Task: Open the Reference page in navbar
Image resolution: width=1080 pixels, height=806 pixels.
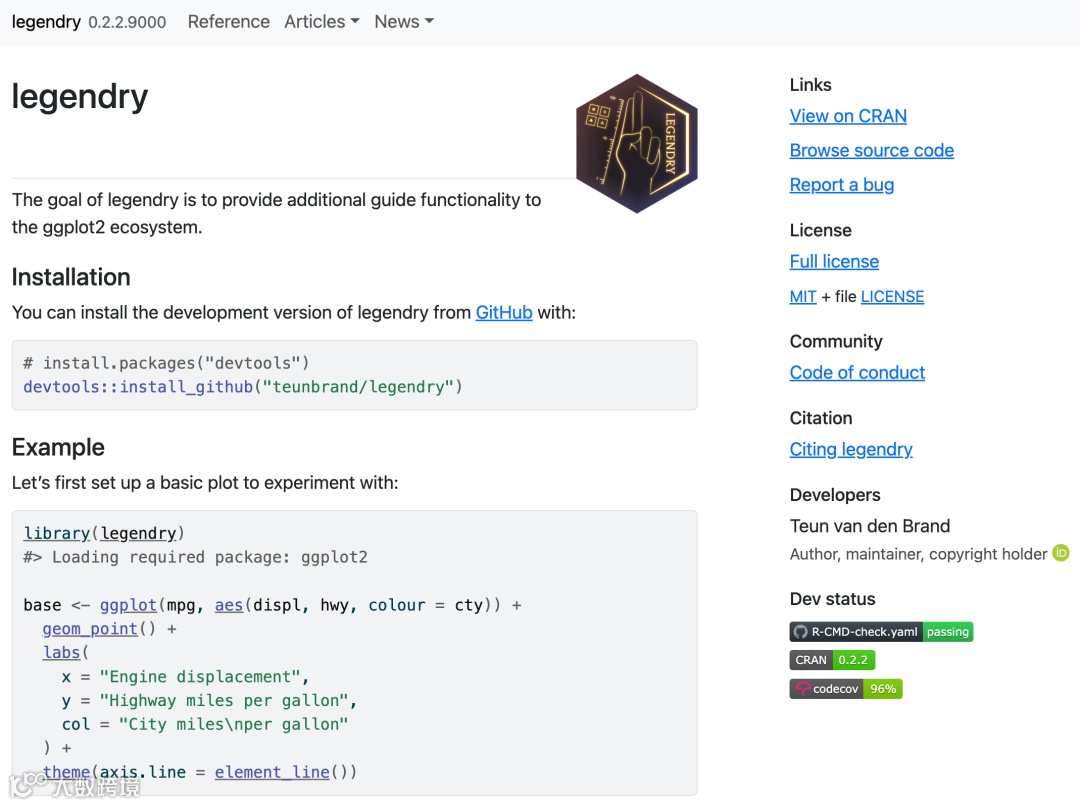Action: tap(228, 22)
